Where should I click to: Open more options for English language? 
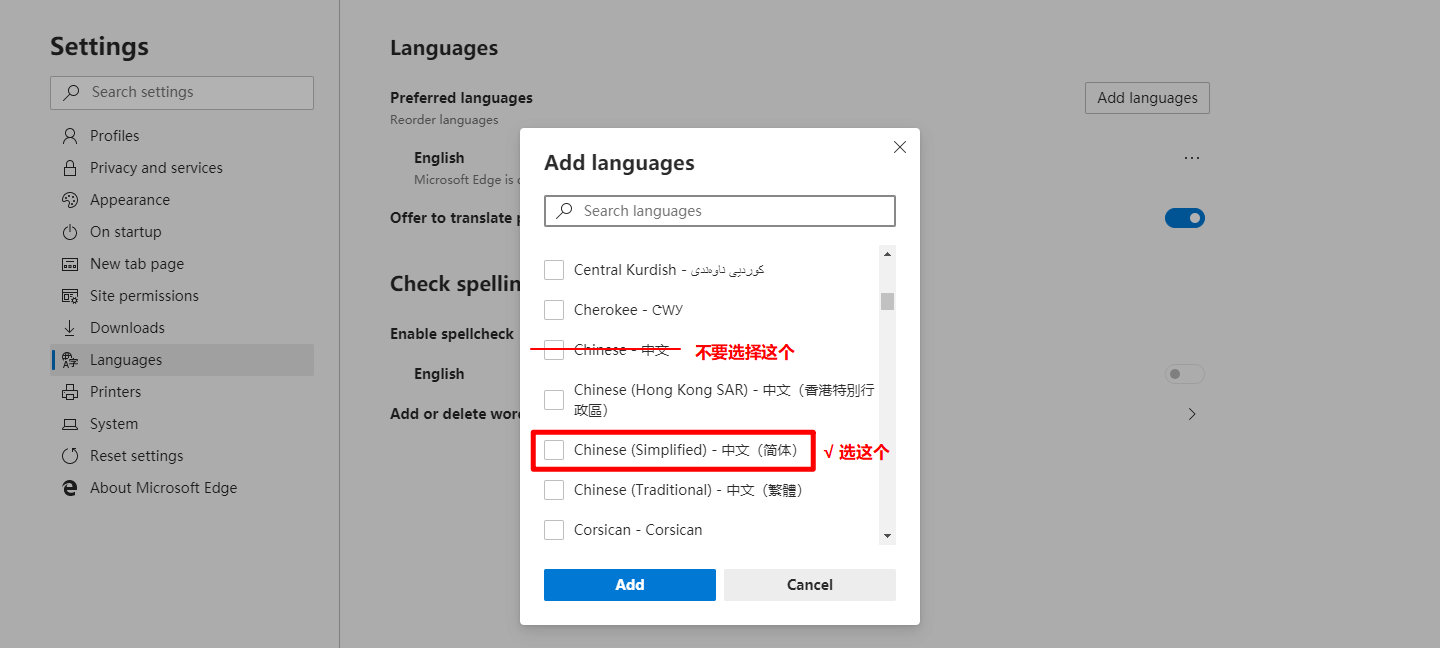click(1191, 157)
